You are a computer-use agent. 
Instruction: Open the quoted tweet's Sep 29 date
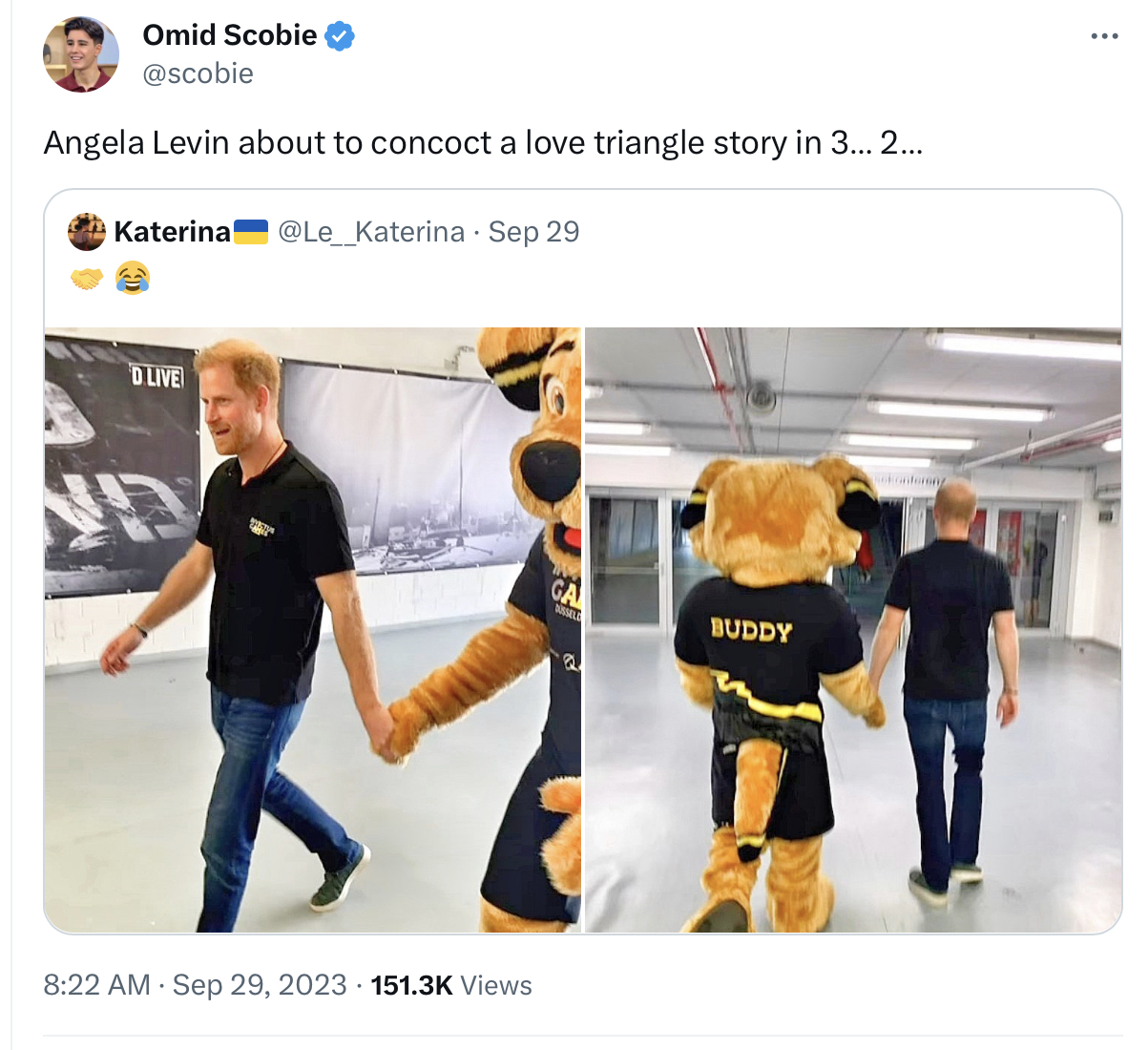(x=533, y=232)
